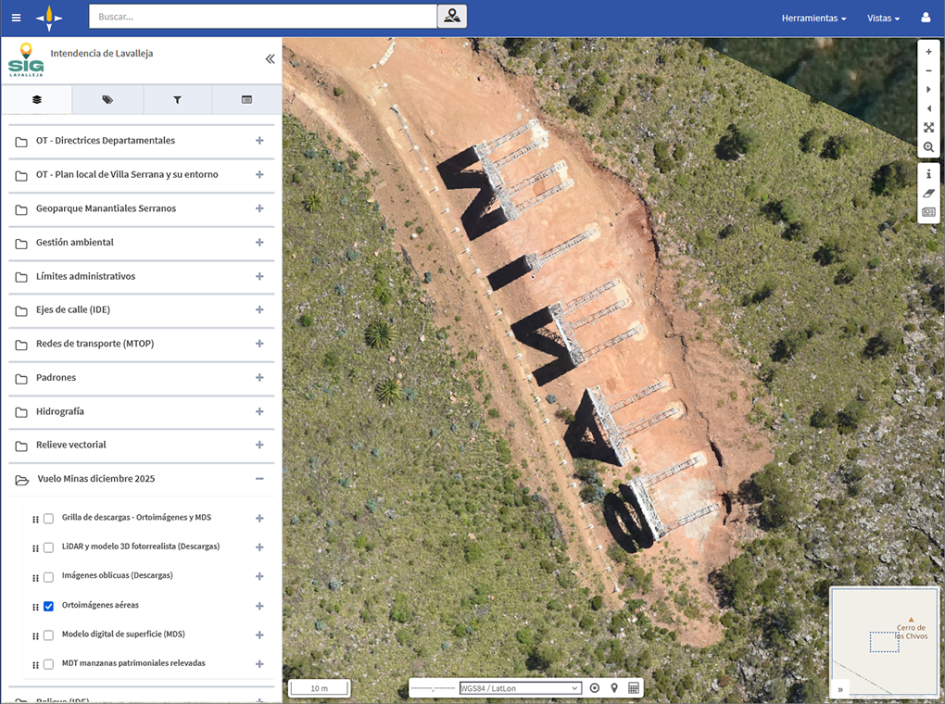Screen dimensions: 945x704
Task: Enable LiDAR y modelo 3D fotorrealista checkbox
Action: click(49, 547)
